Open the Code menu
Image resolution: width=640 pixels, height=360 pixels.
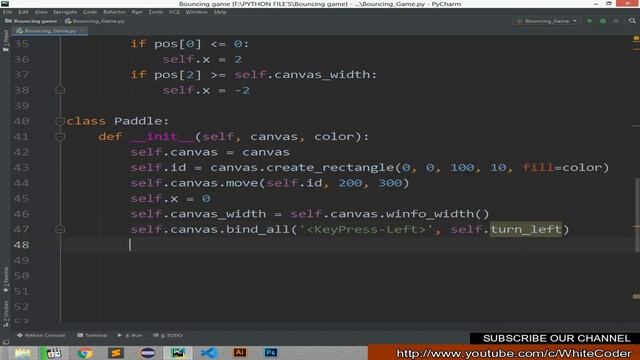tap(90, 12)
